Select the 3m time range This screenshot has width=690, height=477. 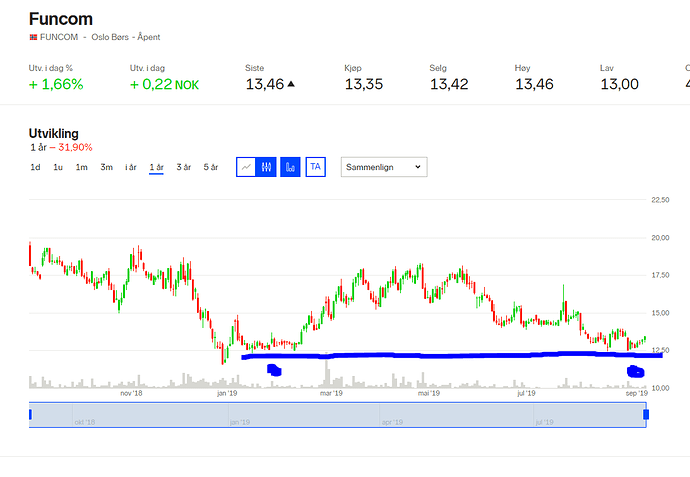click(x=106, y=167)
